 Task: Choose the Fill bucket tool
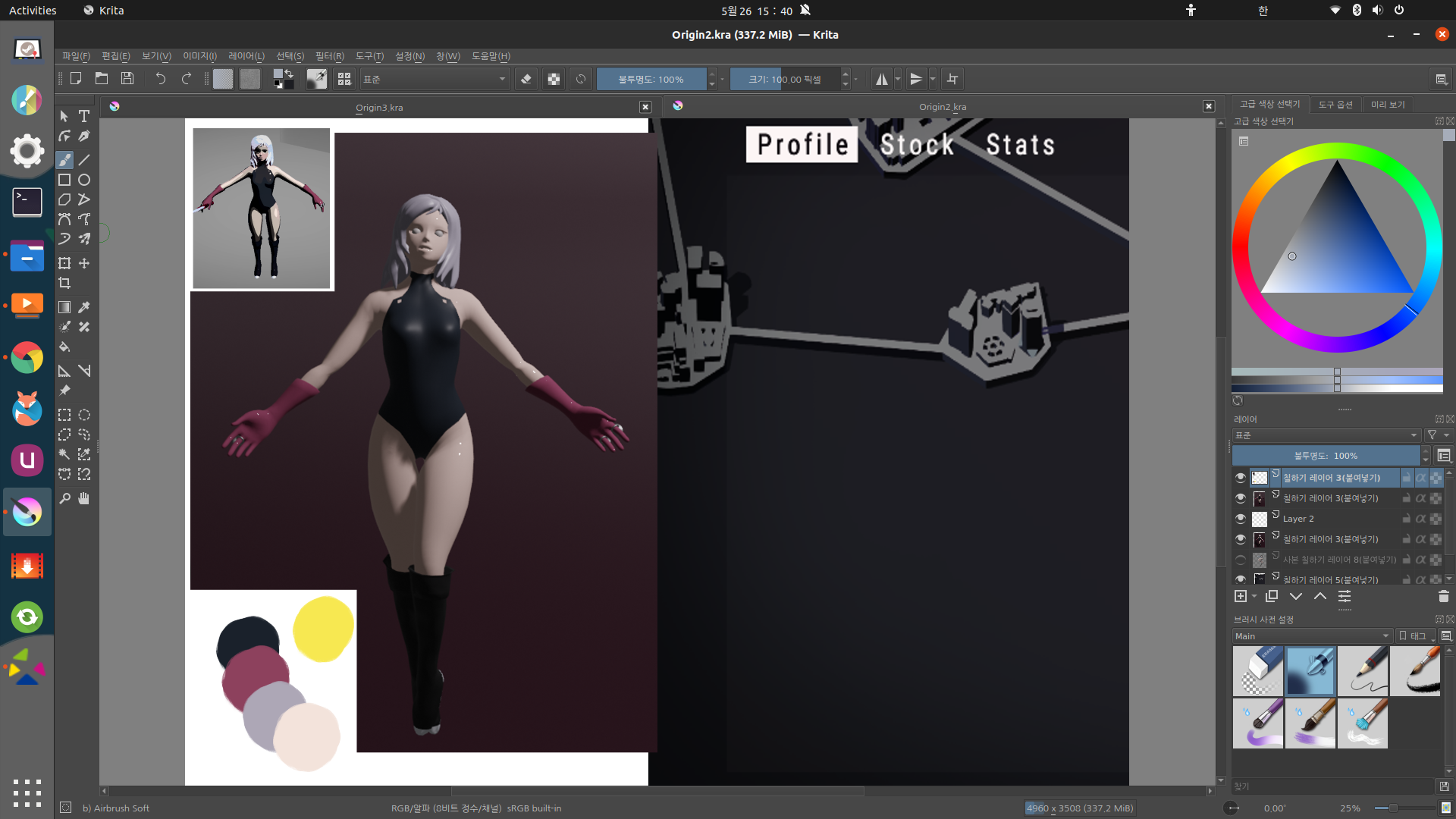coord(64,347)
